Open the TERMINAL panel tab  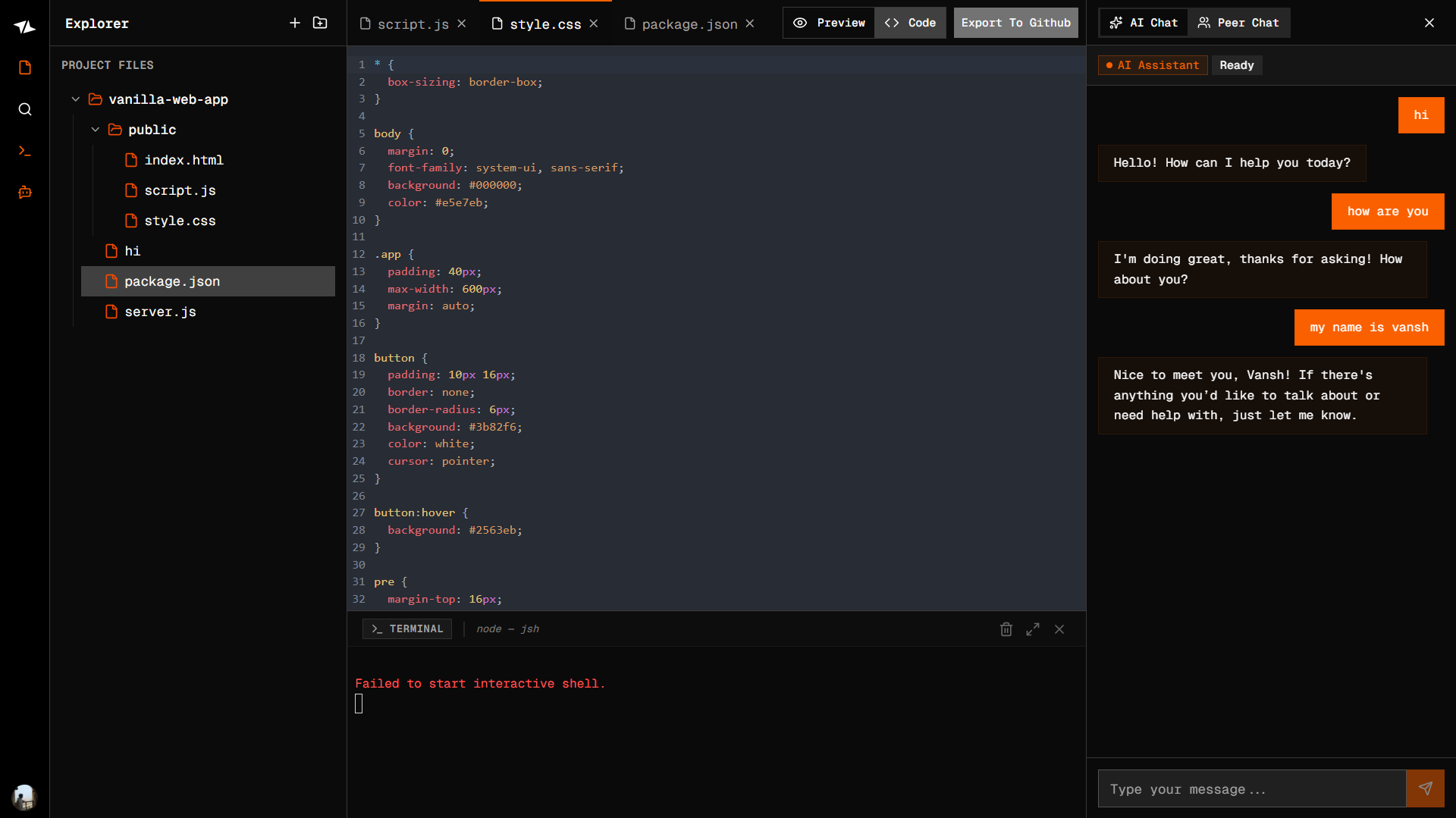click(406, 628)
